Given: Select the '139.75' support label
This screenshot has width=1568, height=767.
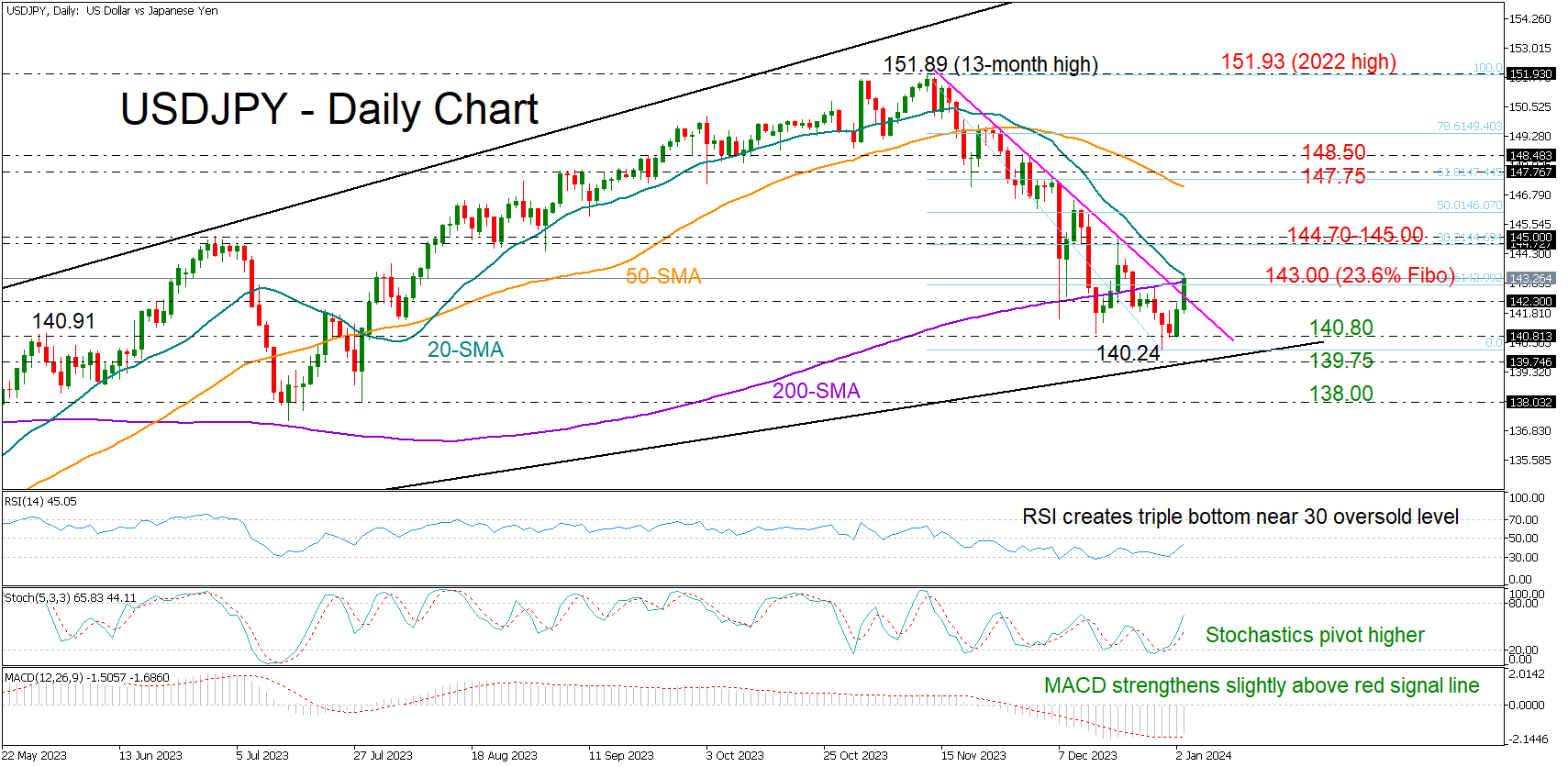Looking at the screenshot, I should pos(1340,361).
